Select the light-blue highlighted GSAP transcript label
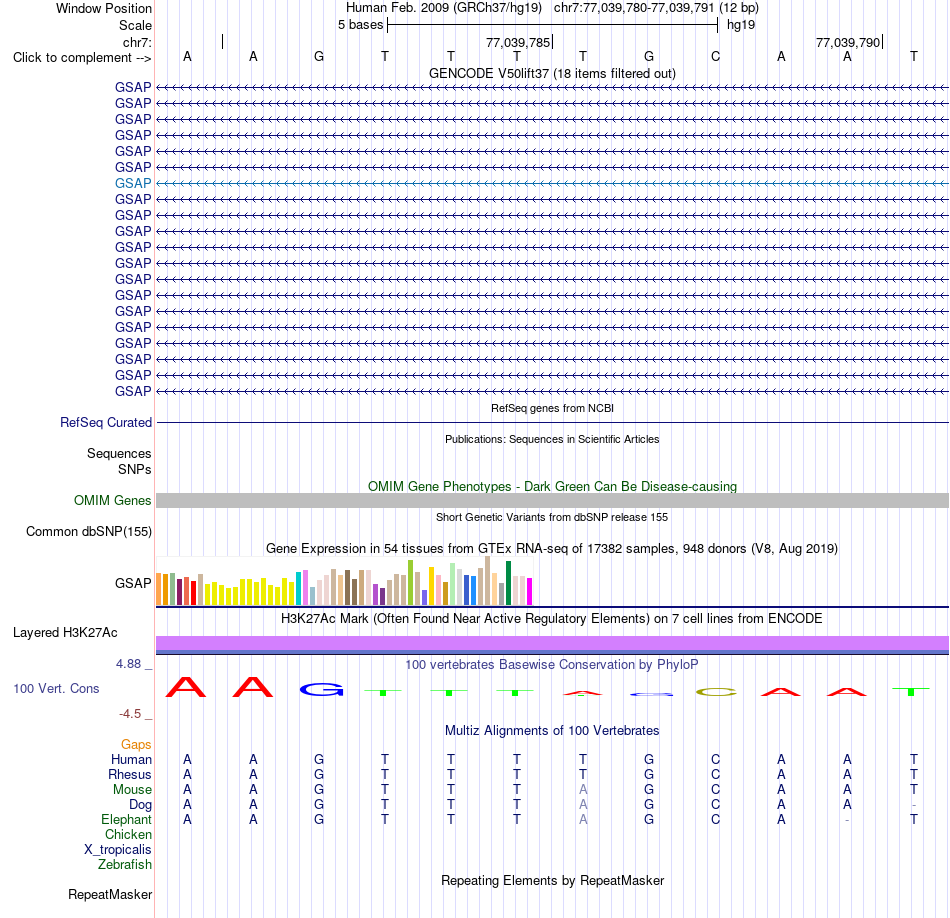Image resolution: width=950 pixels, height=918 pixels. [x=133, y=183]
